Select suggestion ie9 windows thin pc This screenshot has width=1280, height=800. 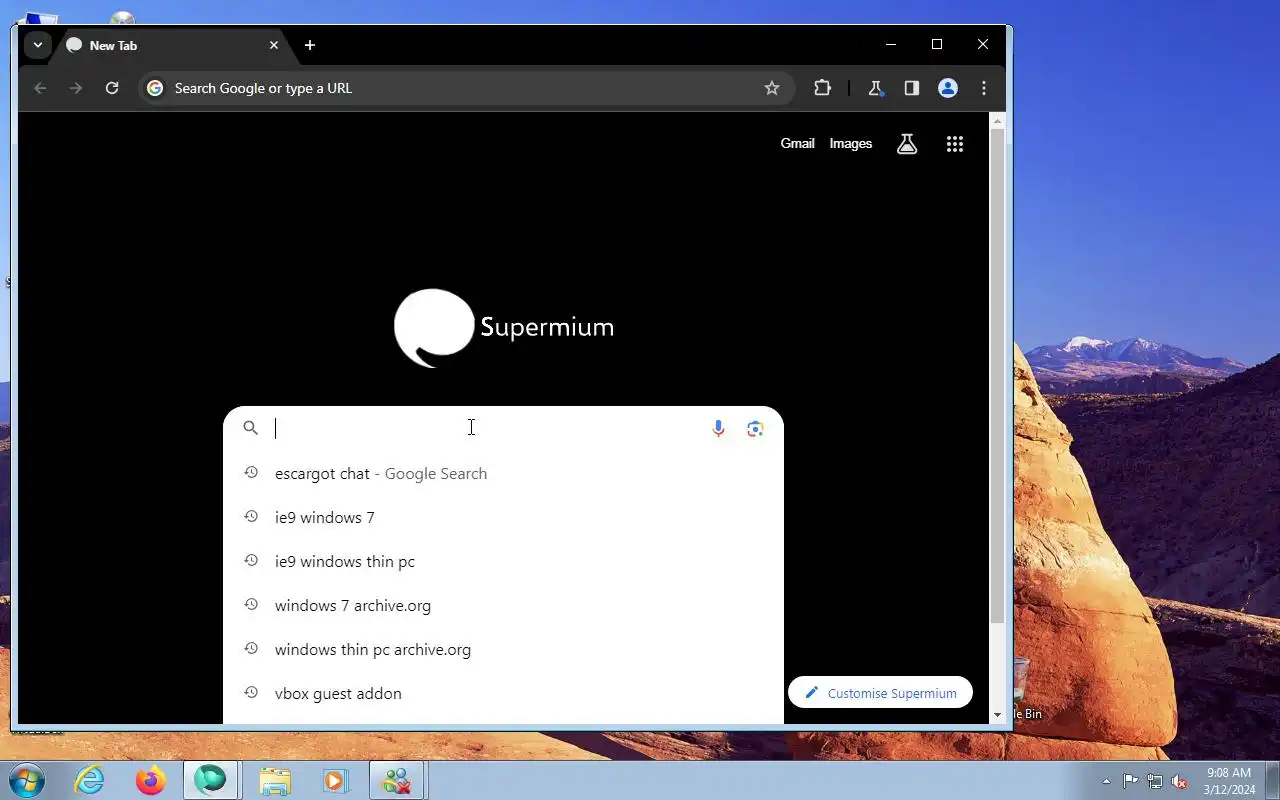pyautogui.click(x=503, y=561)
